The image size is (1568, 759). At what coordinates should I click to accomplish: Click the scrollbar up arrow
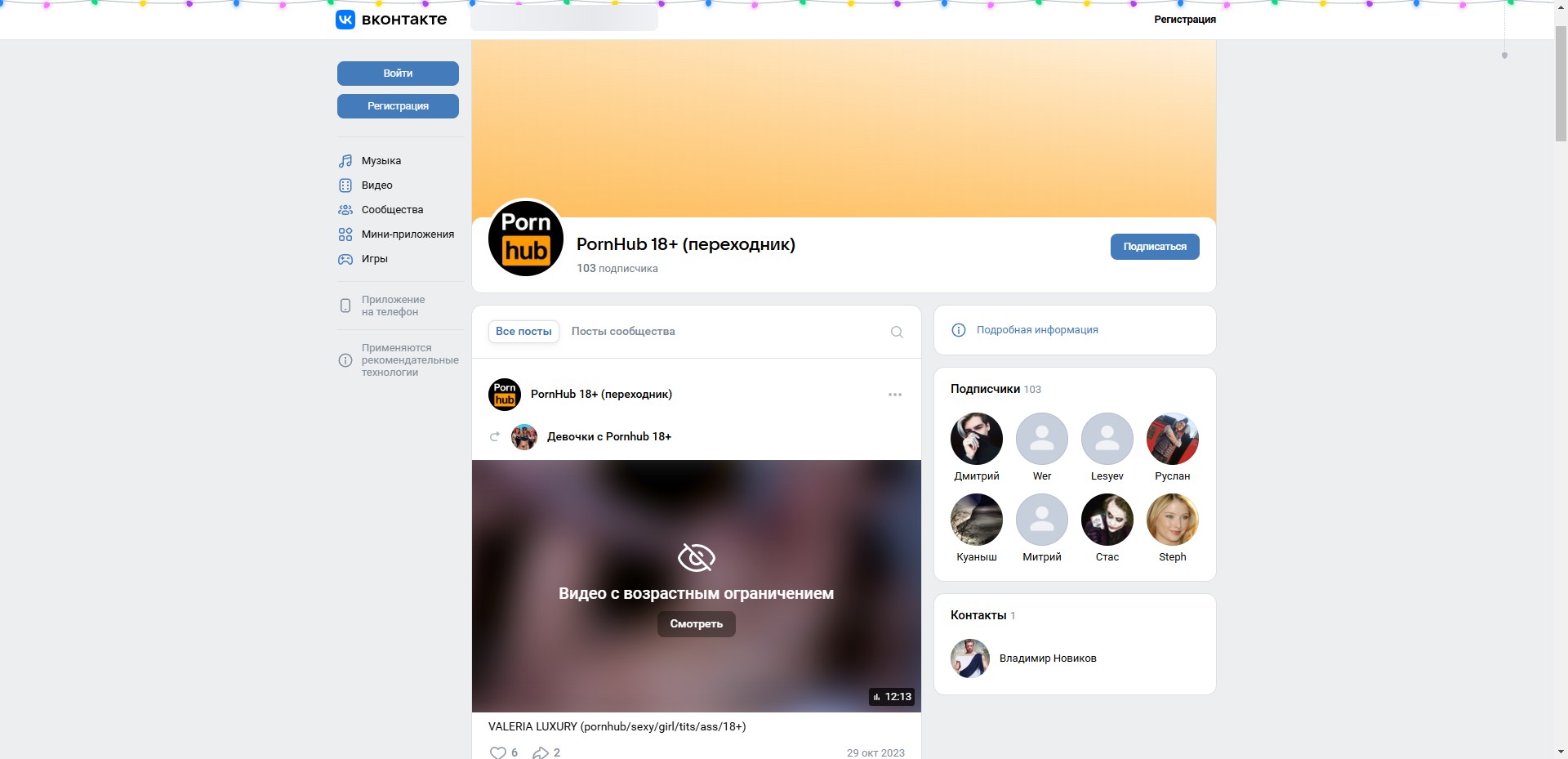(1561, 7)
